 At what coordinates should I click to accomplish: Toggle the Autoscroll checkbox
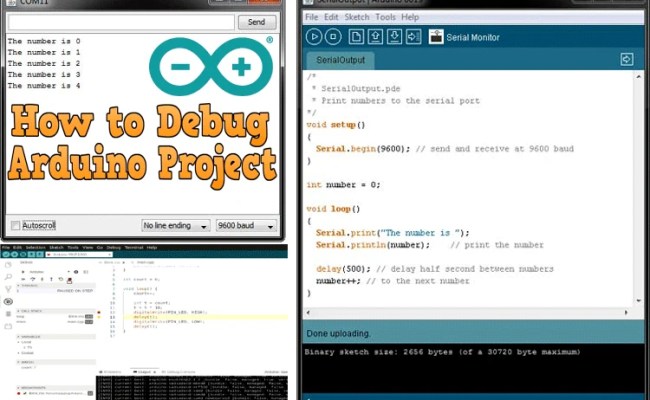coord(15,225)
